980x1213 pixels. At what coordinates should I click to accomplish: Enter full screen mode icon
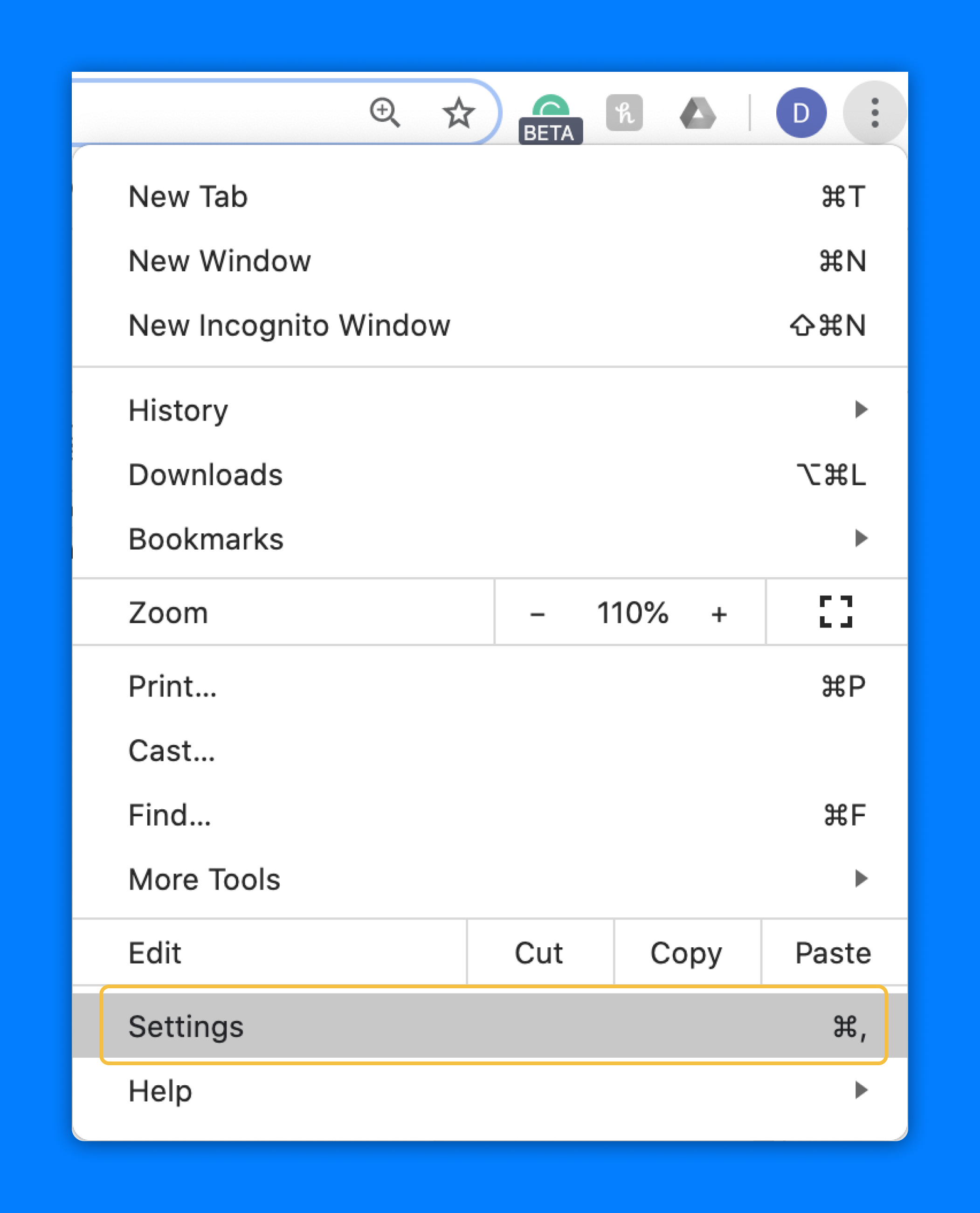(x=835, y=612)
